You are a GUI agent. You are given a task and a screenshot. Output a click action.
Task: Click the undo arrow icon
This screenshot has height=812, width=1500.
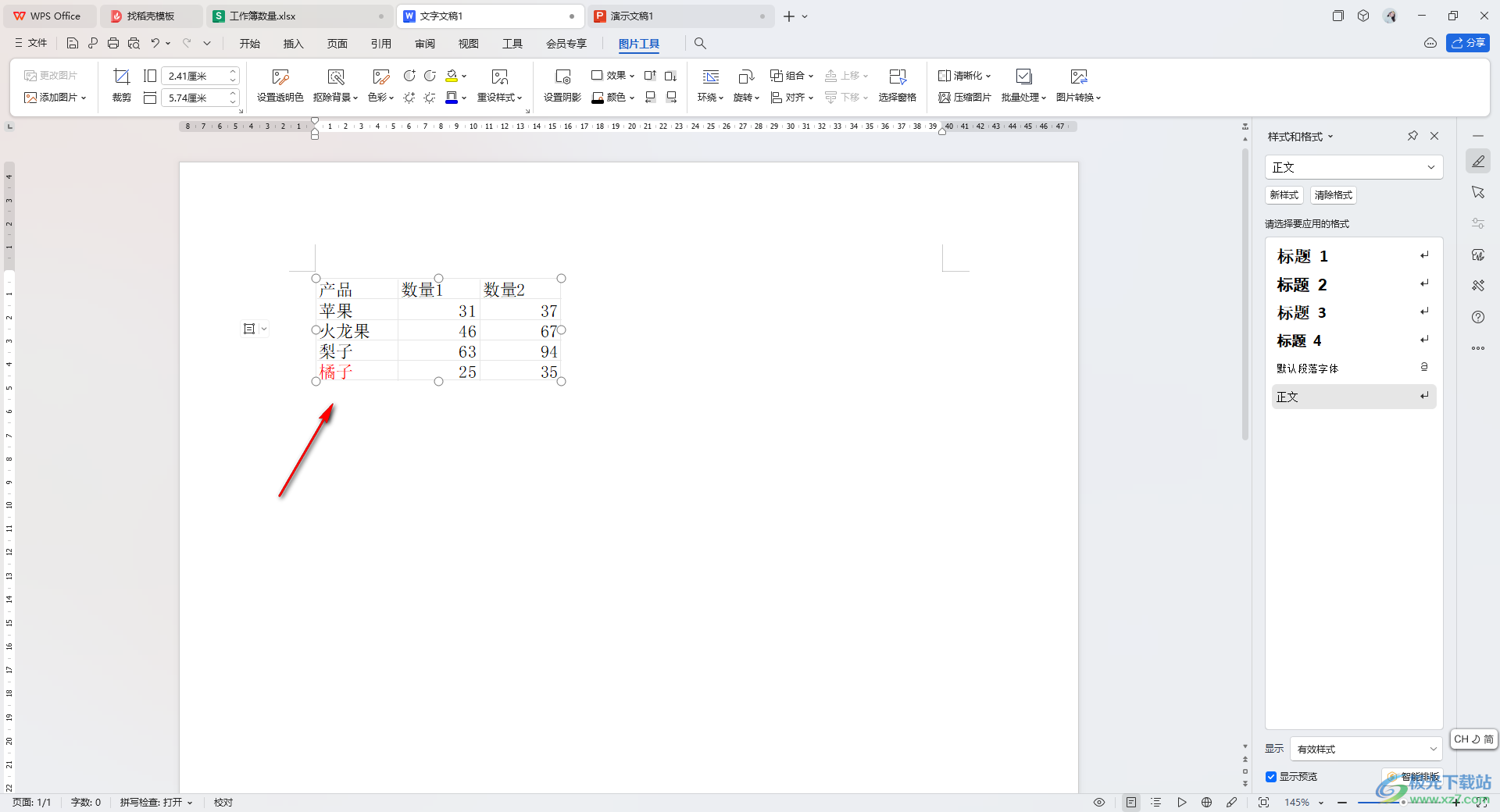(x=155, y=44)
